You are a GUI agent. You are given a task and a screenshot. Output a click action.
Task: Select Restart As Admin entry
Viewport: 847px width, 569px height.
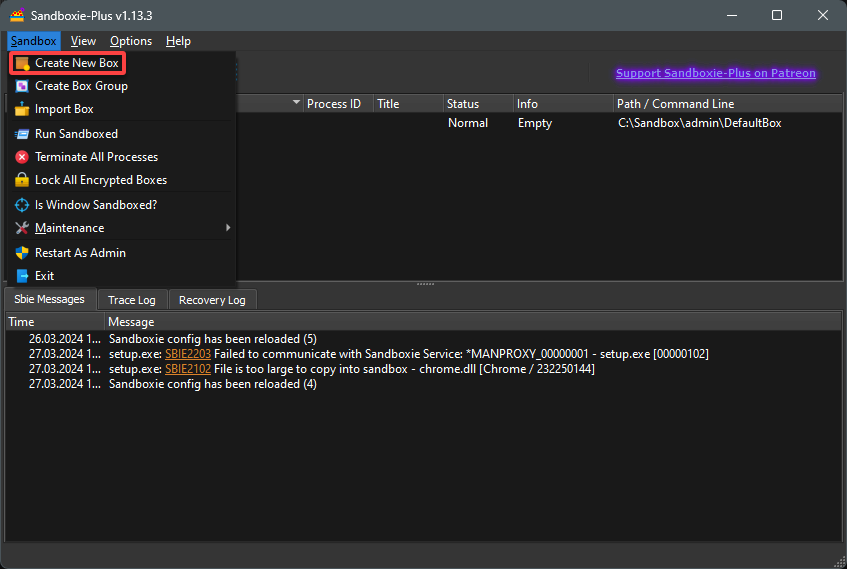point(122,253)
